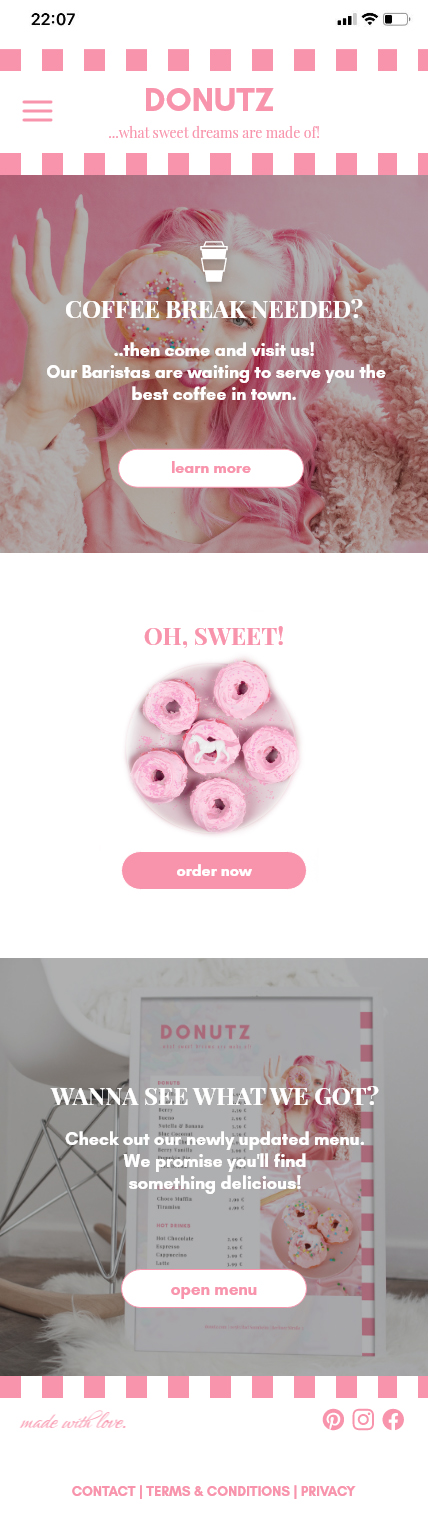428x1522 pixels.
Task: Click the open menu button
Action: pyautogui.click(x=214, y=1289)
